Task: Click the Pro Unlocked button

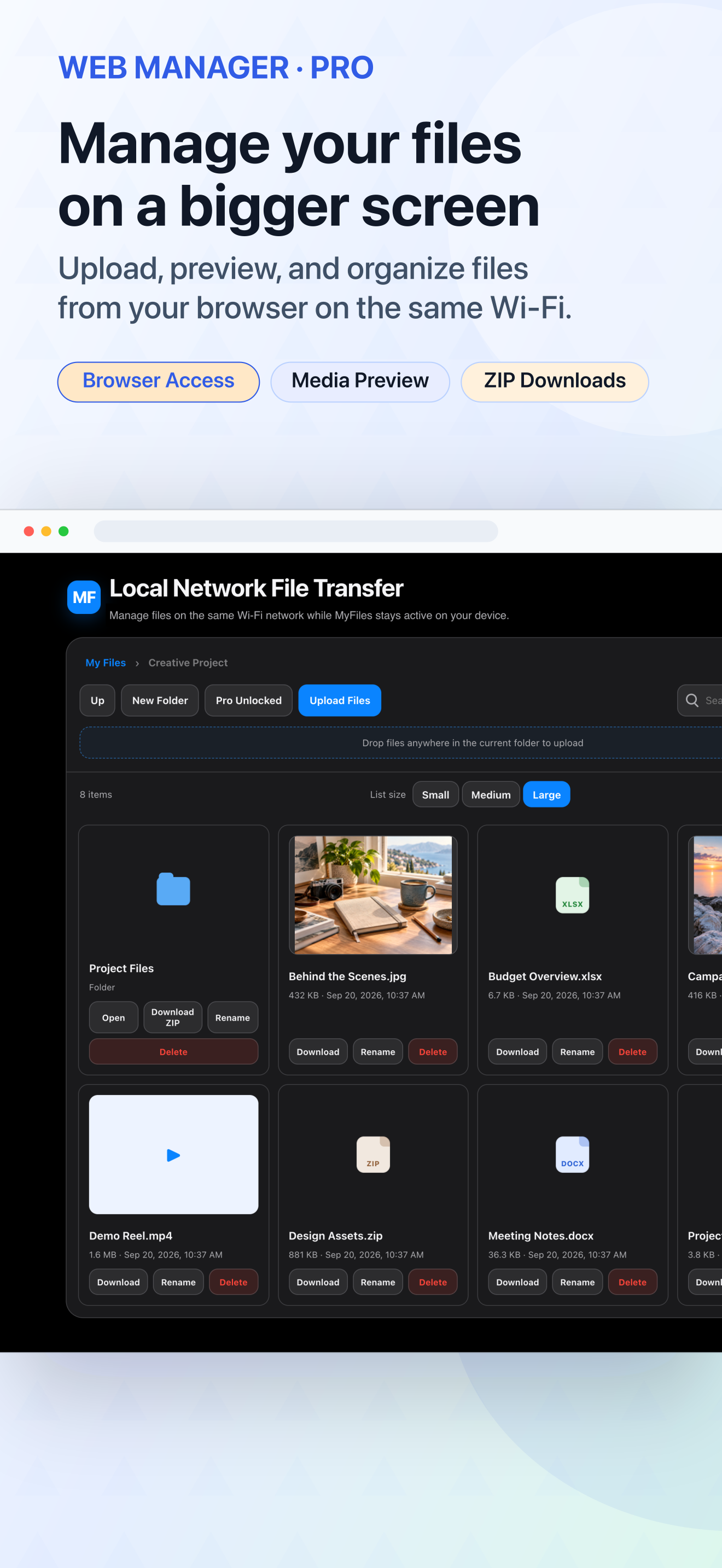Action: (x=248, y=700)
